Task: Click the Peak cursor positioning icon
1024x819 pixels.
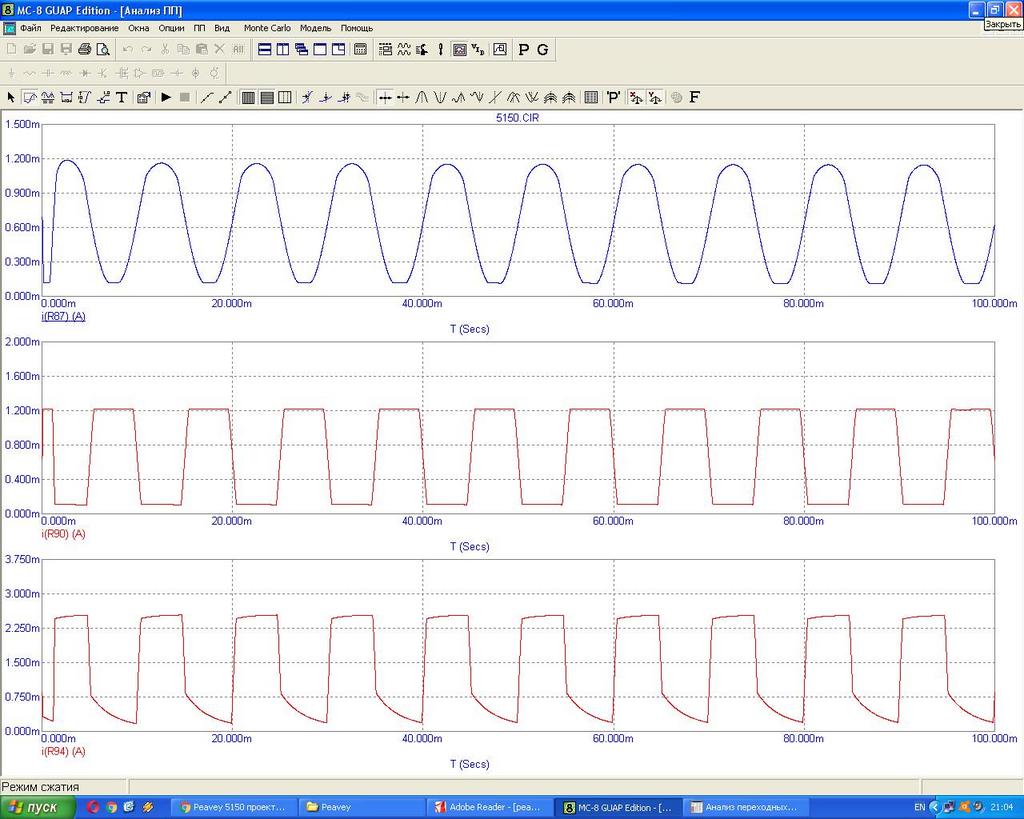Action: (x=422, y=97)
